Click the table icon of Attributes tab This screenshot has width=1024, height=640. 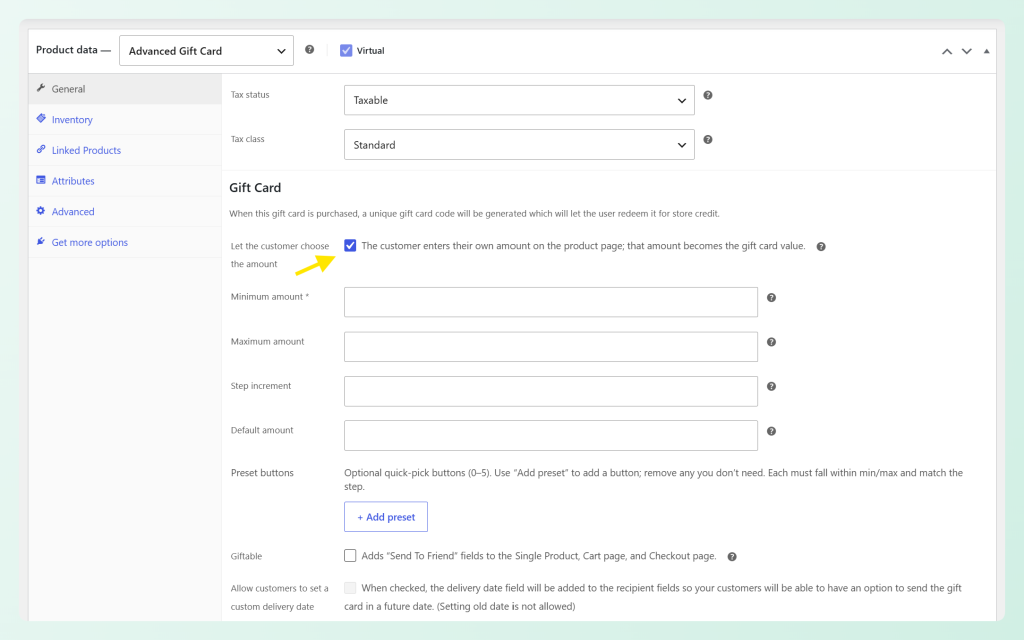[x=41, y=180]
